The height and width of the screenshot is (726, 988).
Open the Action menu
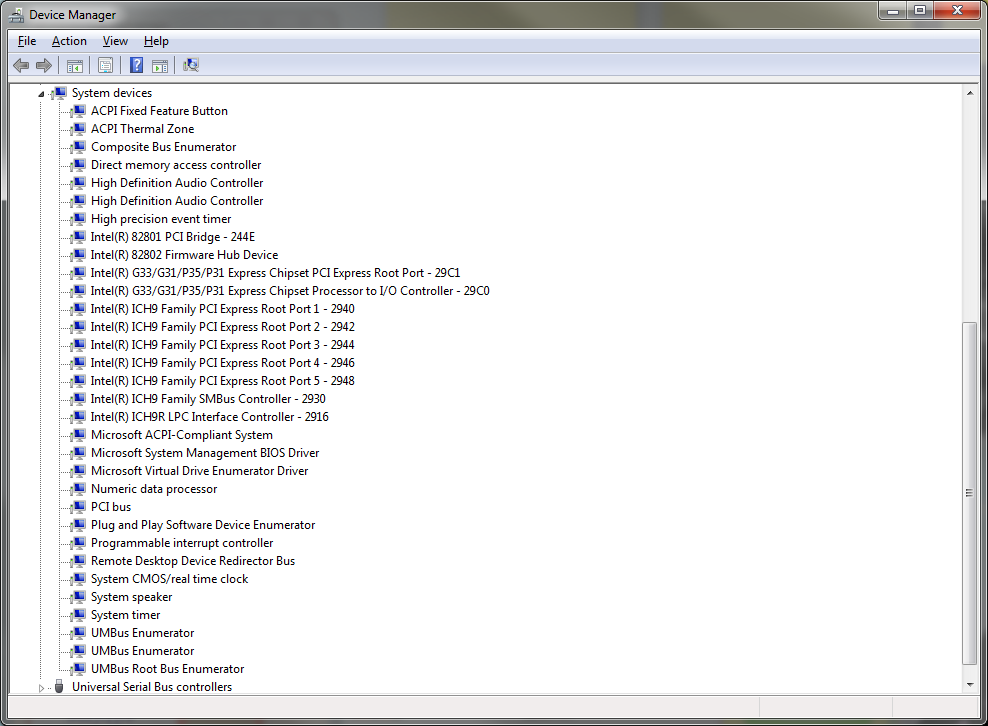pos(69,41)
